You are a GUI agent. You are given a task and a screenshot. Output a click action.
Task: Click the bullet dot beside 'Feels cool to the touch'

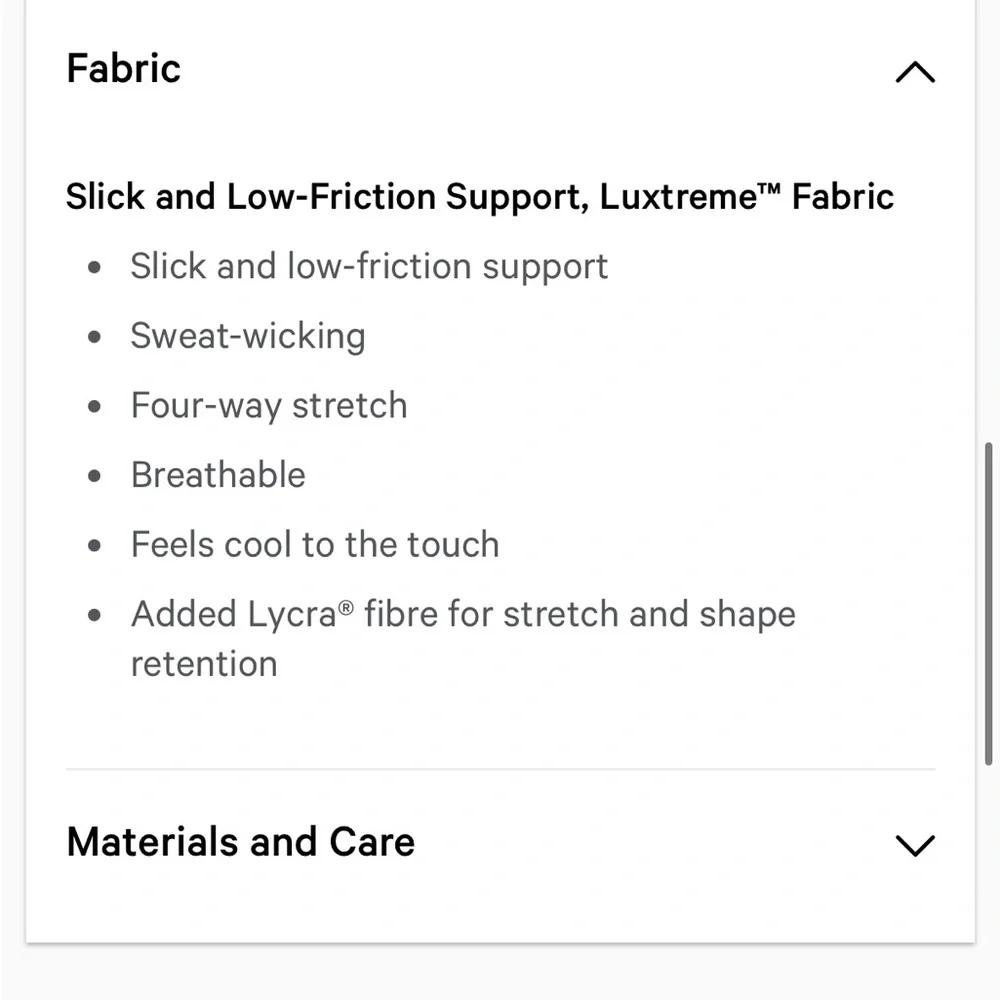95,546
